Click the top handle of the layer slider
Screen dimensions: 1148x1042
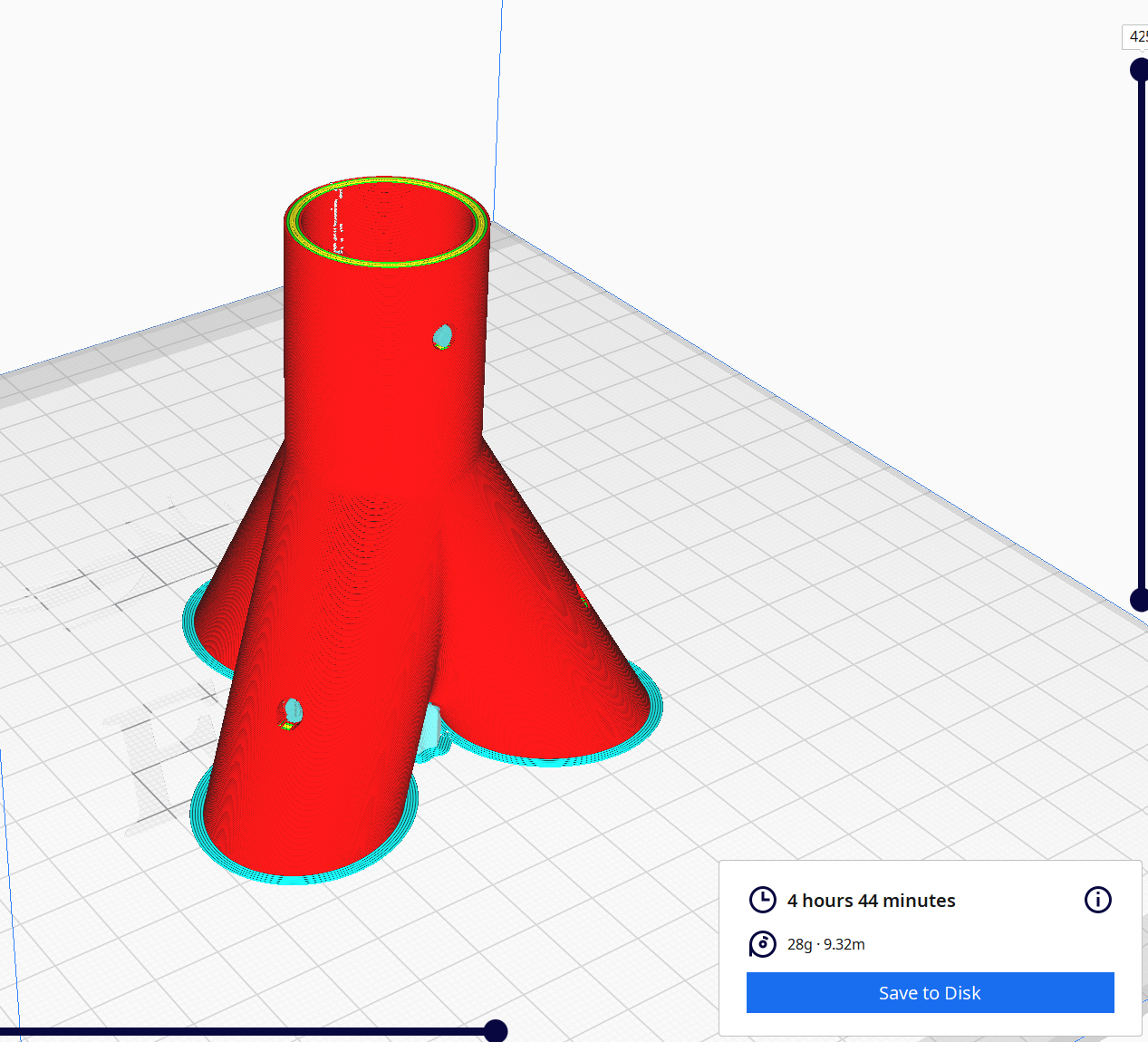tap(1138, 67)
